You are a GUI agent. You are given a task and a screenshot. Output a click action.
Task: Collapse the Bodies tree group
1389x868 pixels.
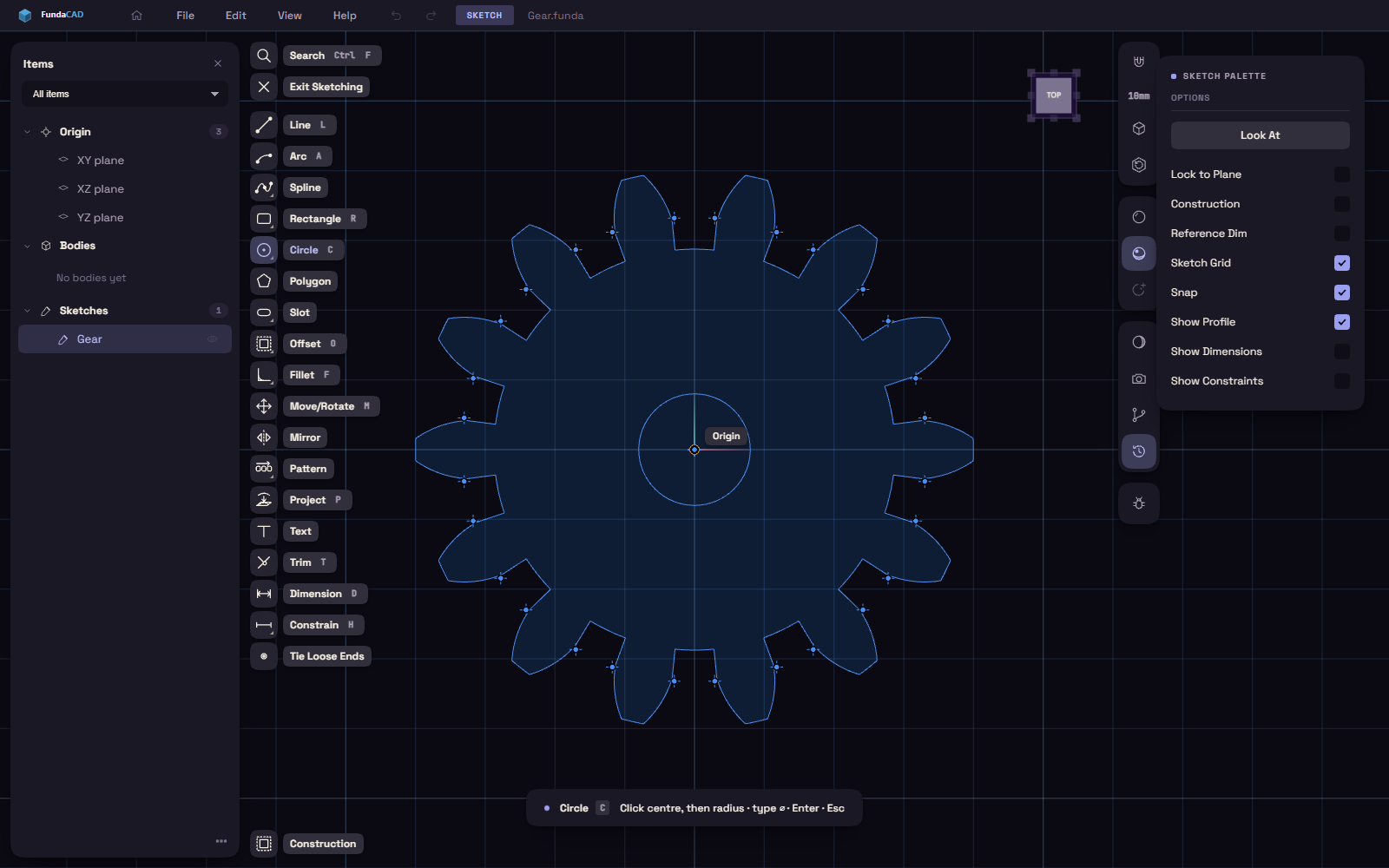coord(27,246)
